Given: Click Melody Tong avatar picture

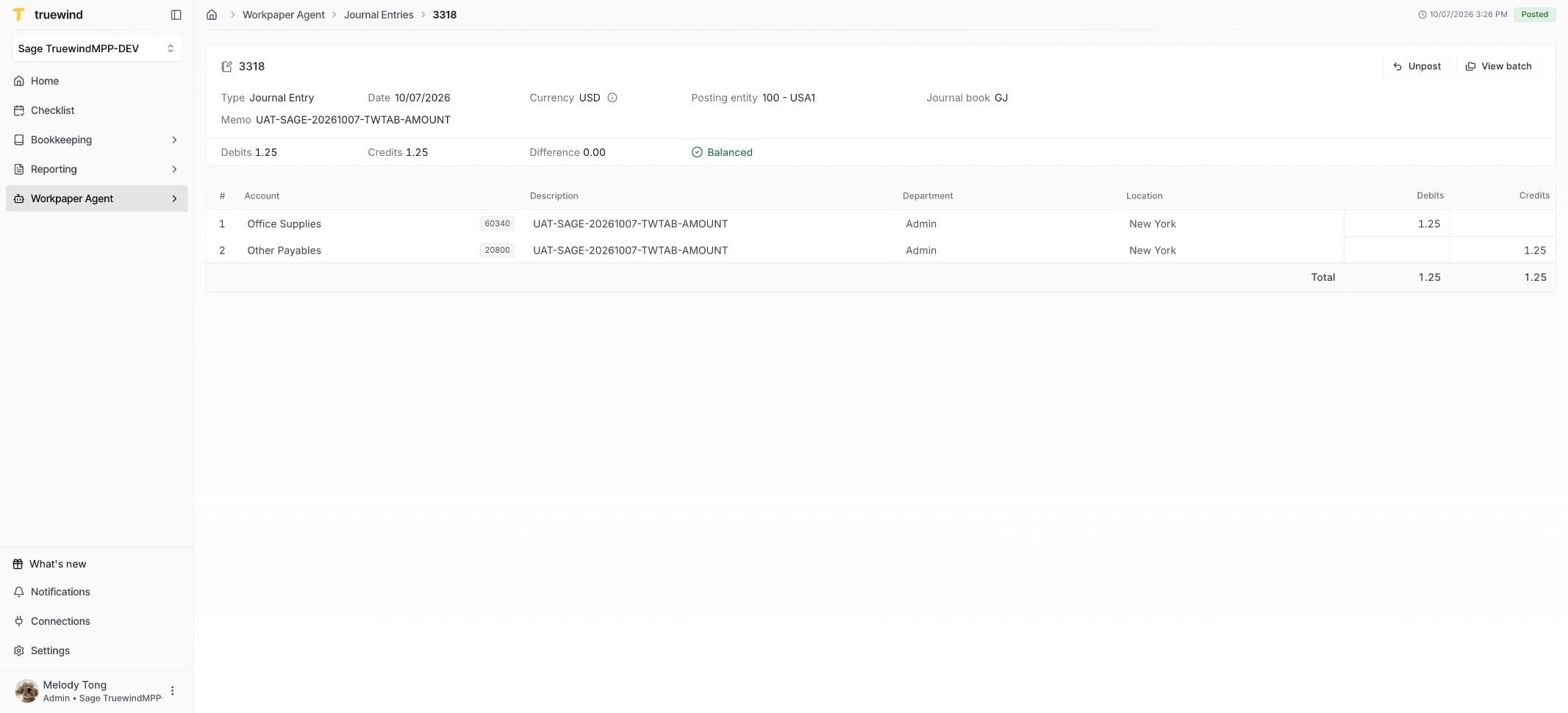Looking at the screenshot, I should click(27, 691).
